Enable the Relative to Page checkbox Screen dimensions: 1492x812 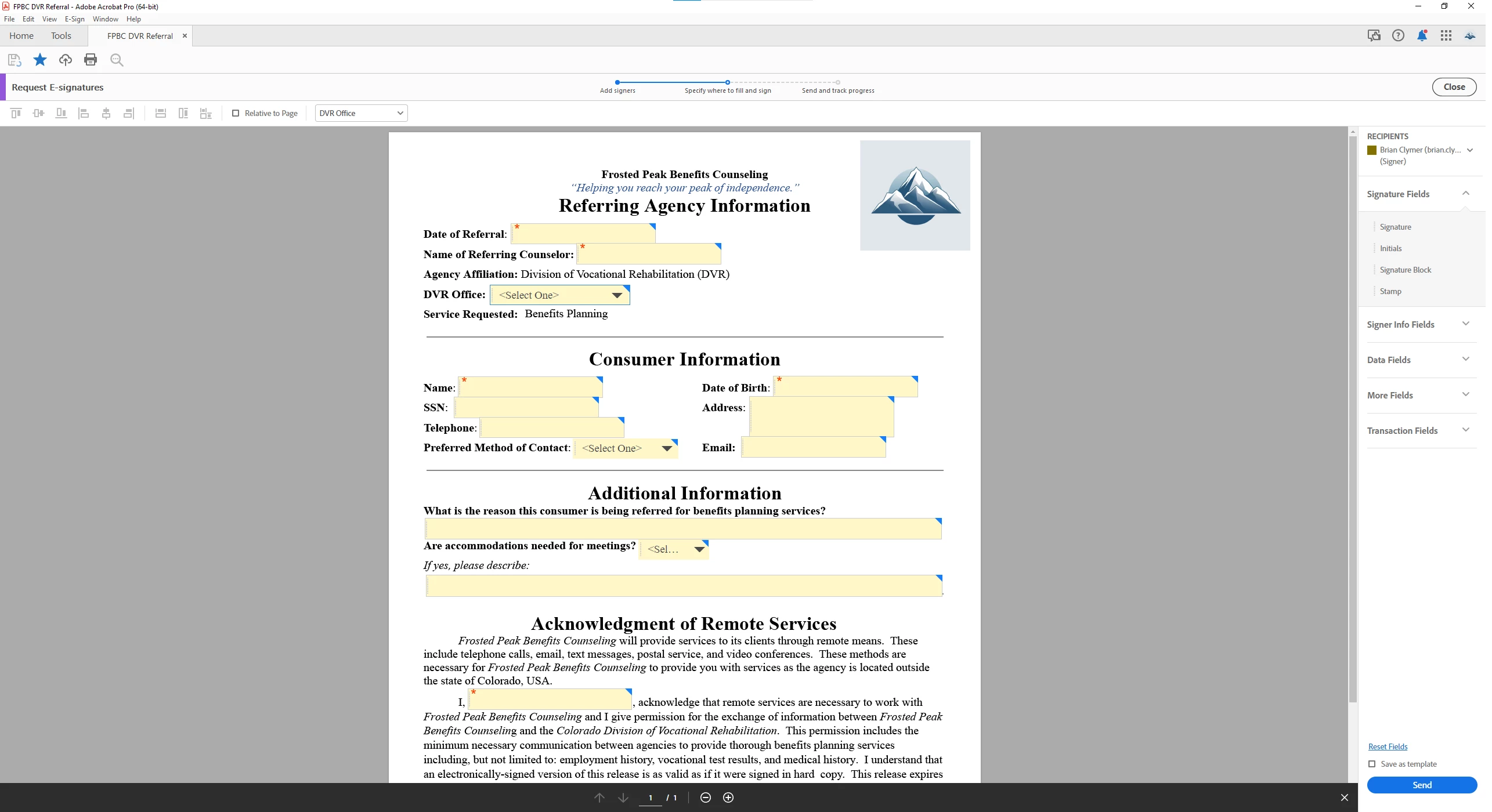click(x=237, y=113)
